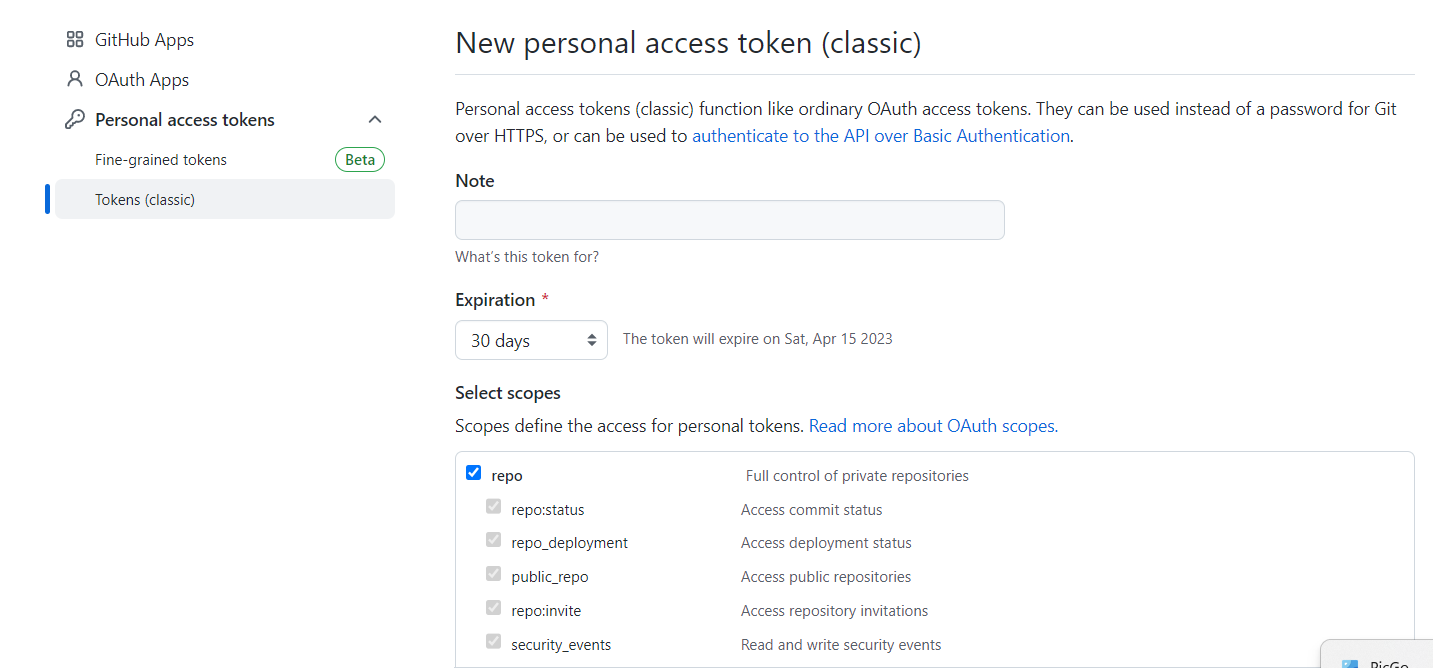
Task: Click the Note text input field
Action: pyautogui.click(x=730, y=220)
